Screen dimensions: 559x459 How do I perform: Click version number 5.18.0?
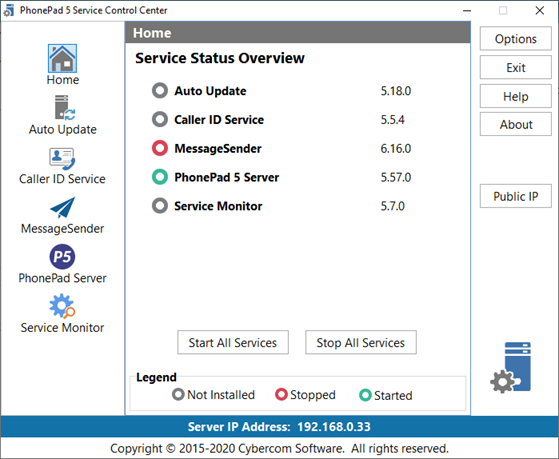click(x=396, y=91)
